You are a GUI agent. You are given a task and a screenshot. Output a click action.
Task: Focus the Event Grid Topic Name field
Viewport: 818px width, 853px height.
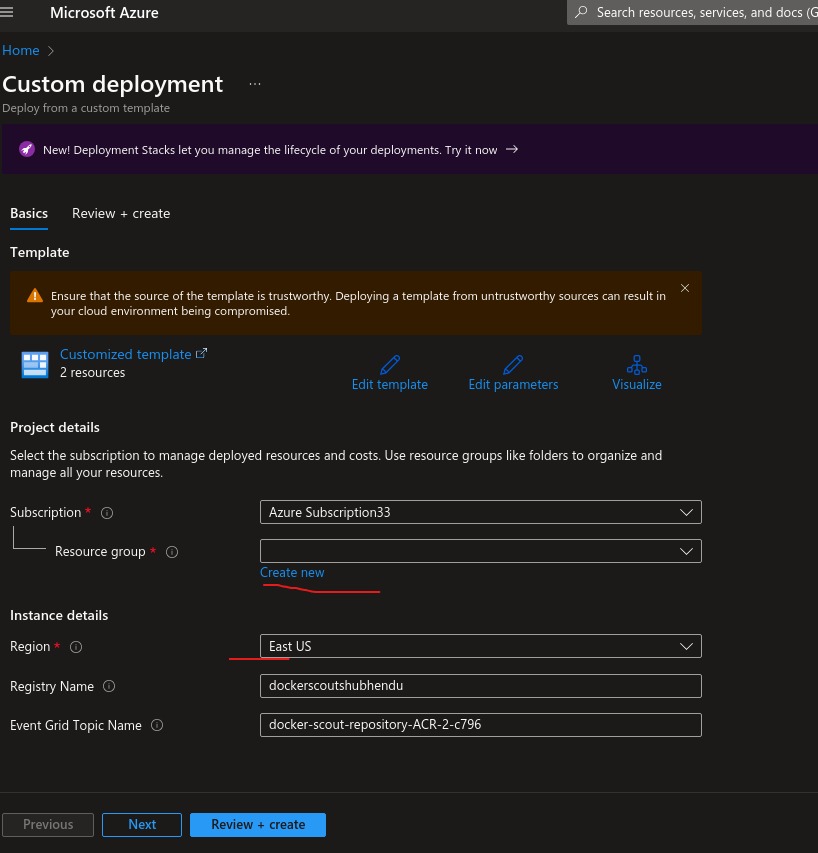point(481,725)
